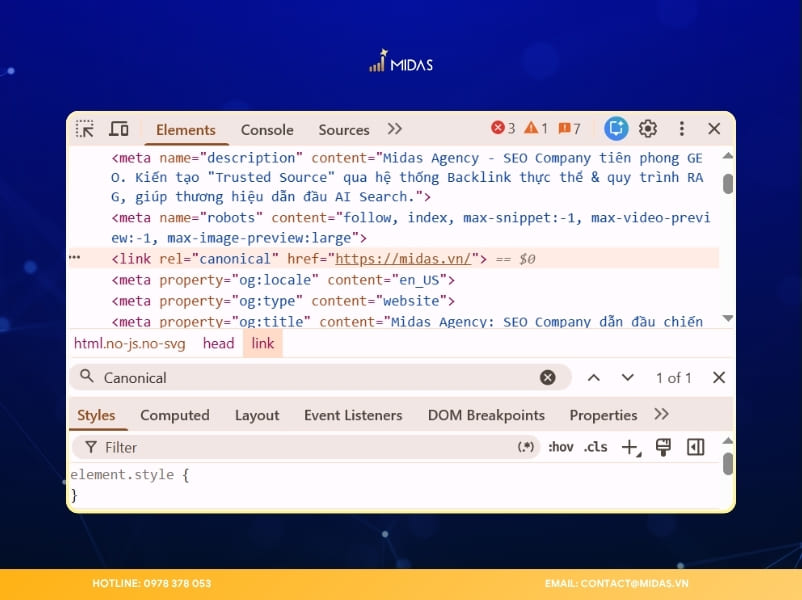The image size is (802, 600).
Task: Activate the inspect element picker icon
Action: 85,129
